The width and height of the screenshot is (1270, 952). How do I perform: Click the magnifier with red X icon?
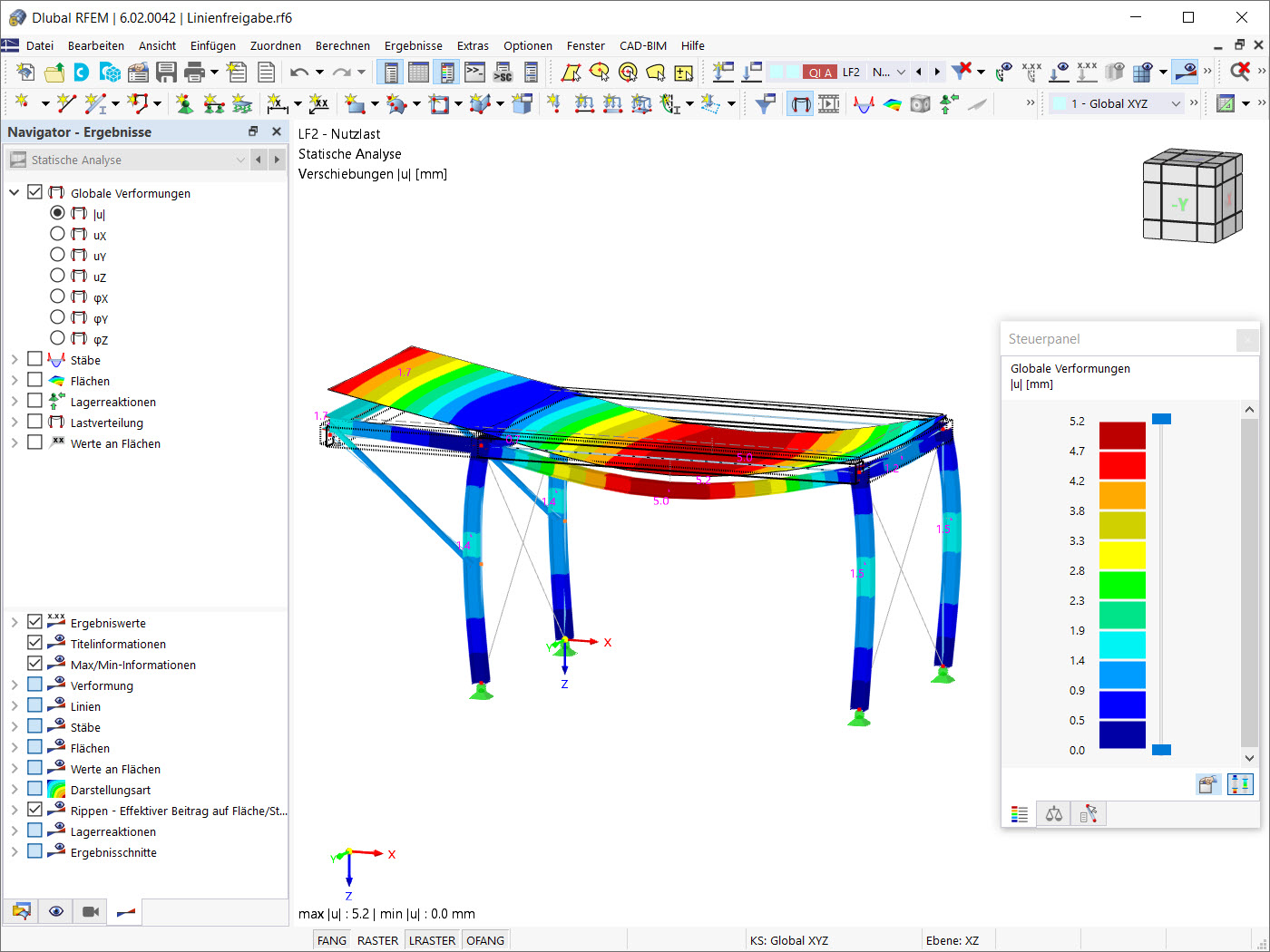pos(1240,72)
